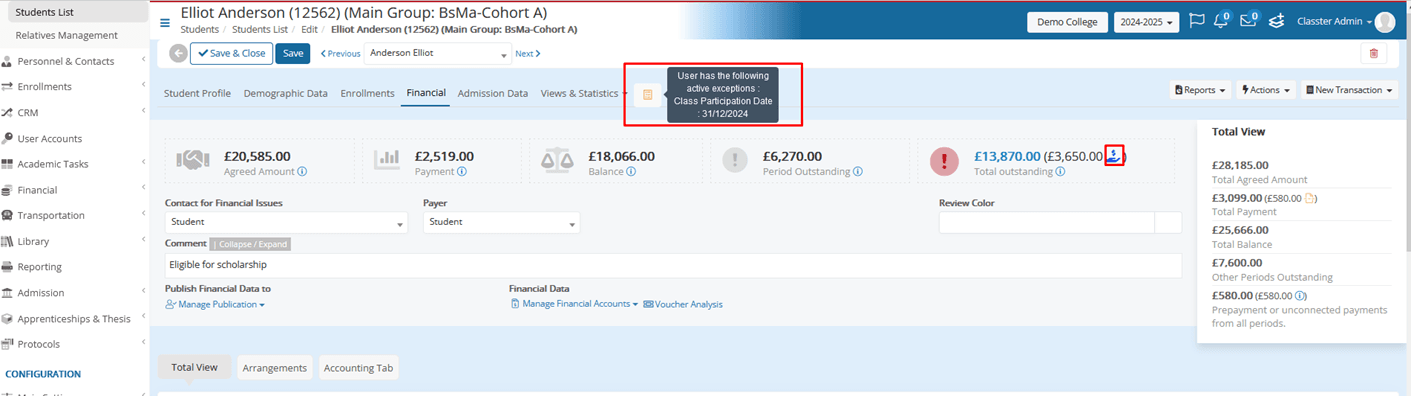Switch to the Admission Data tab
The height and width of the screenshot is (396, 1411).
(x=493, y=93)
